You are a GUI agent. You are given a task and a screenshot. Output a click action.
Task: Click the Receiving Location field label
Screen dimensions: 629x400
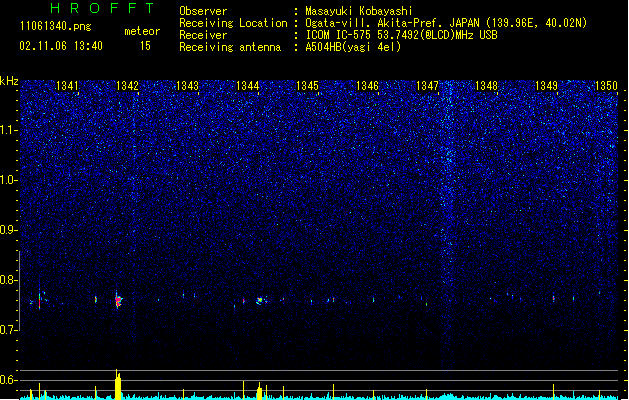[233, 23]
